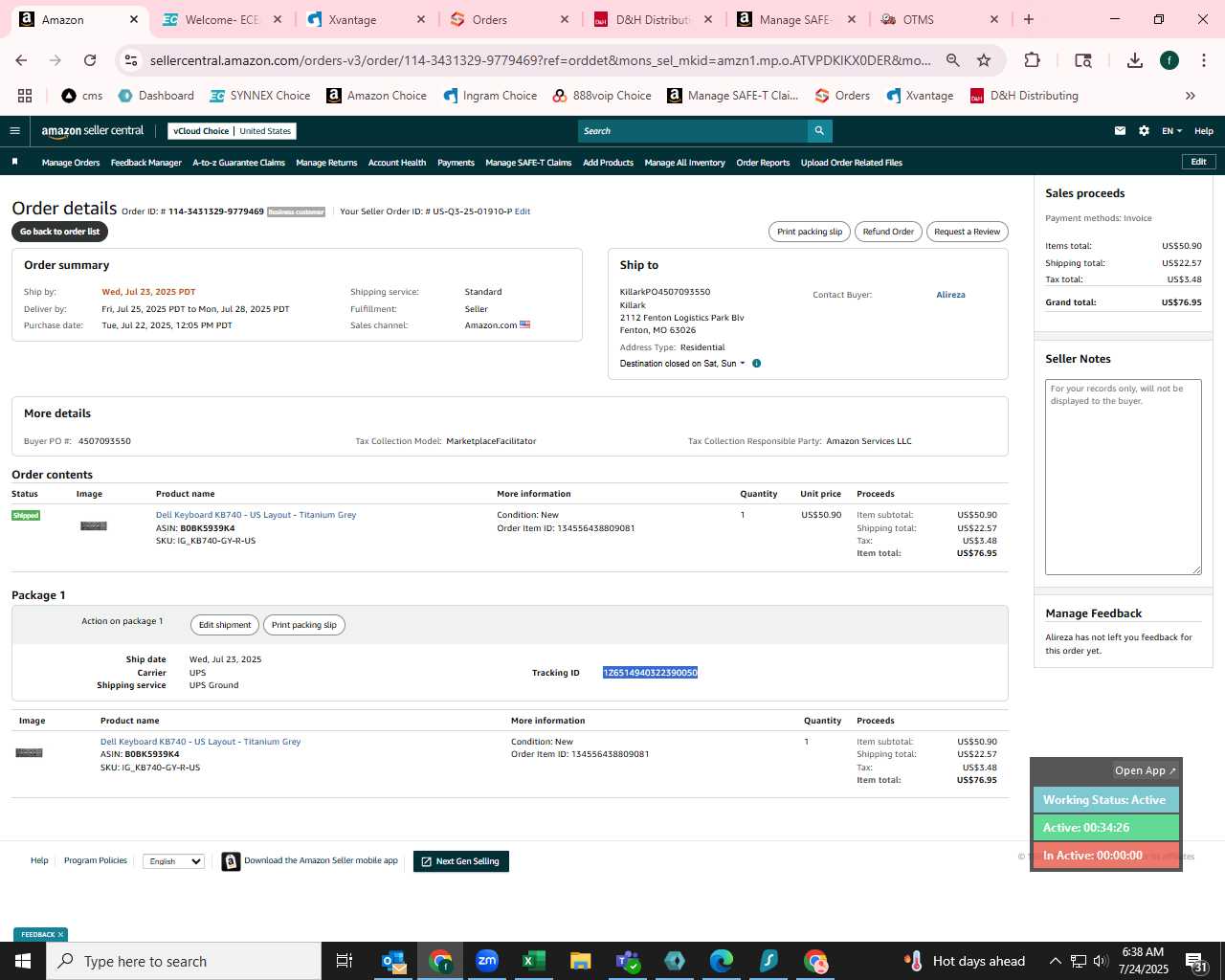This screenshot has height=980, width=1225.
Task: Click the Seller Notes text area
Action: (x=1124, y=478)
